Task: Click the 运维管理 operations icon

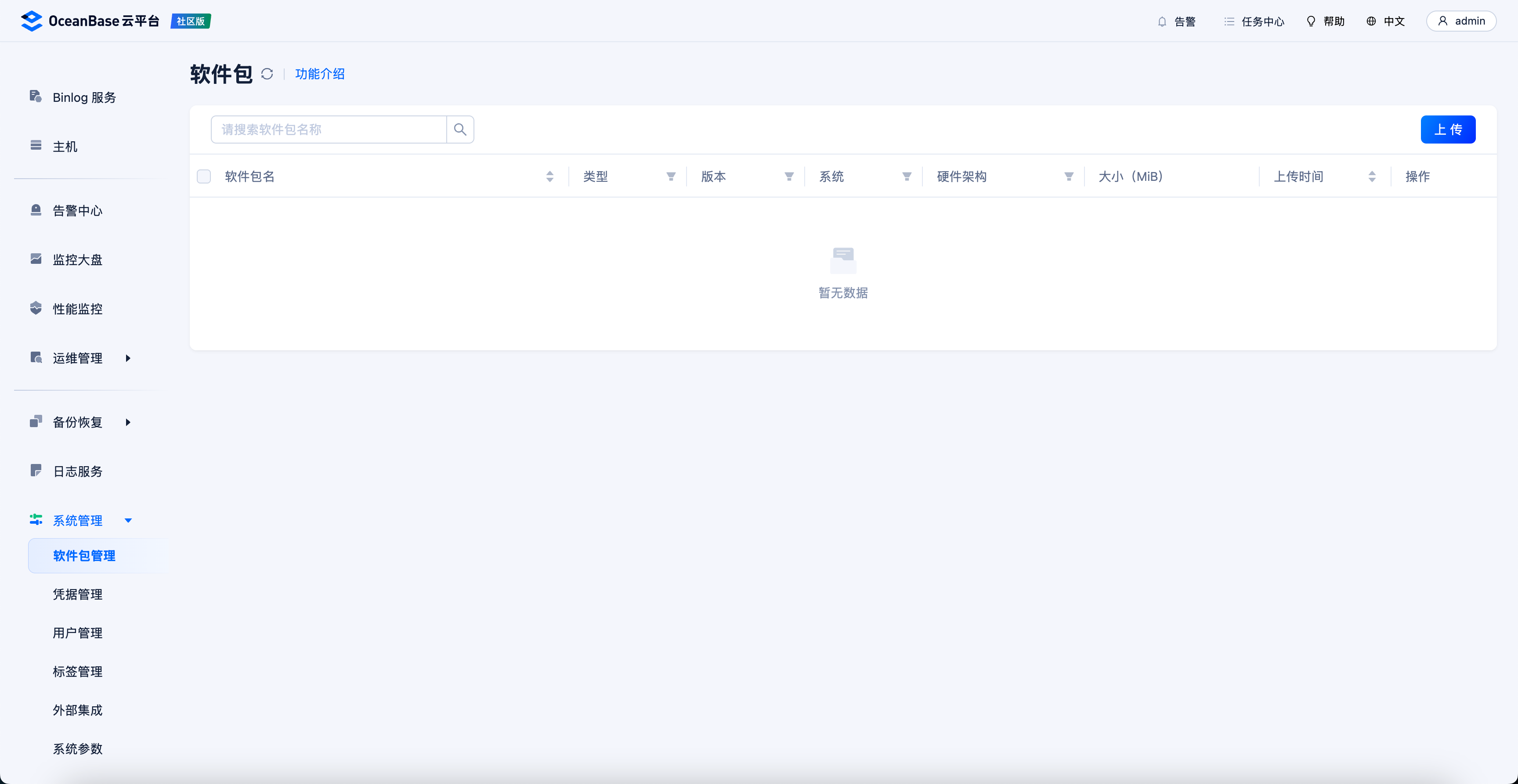Action: (x=36, y=358)
